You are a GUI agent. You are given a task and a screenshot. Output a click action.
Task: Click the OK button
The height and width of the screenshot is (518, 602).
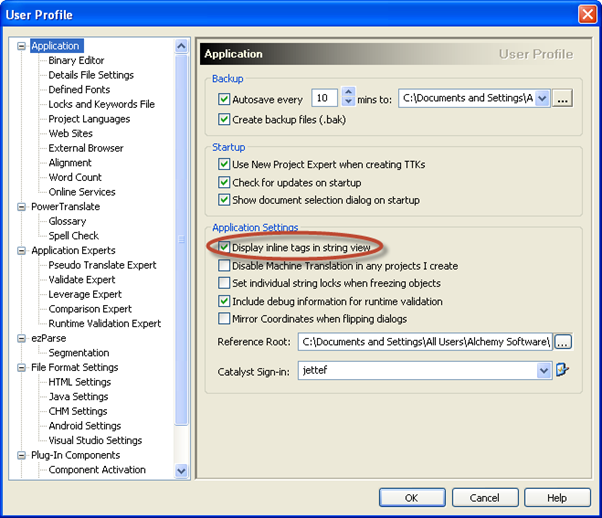(x=412, y=498)
